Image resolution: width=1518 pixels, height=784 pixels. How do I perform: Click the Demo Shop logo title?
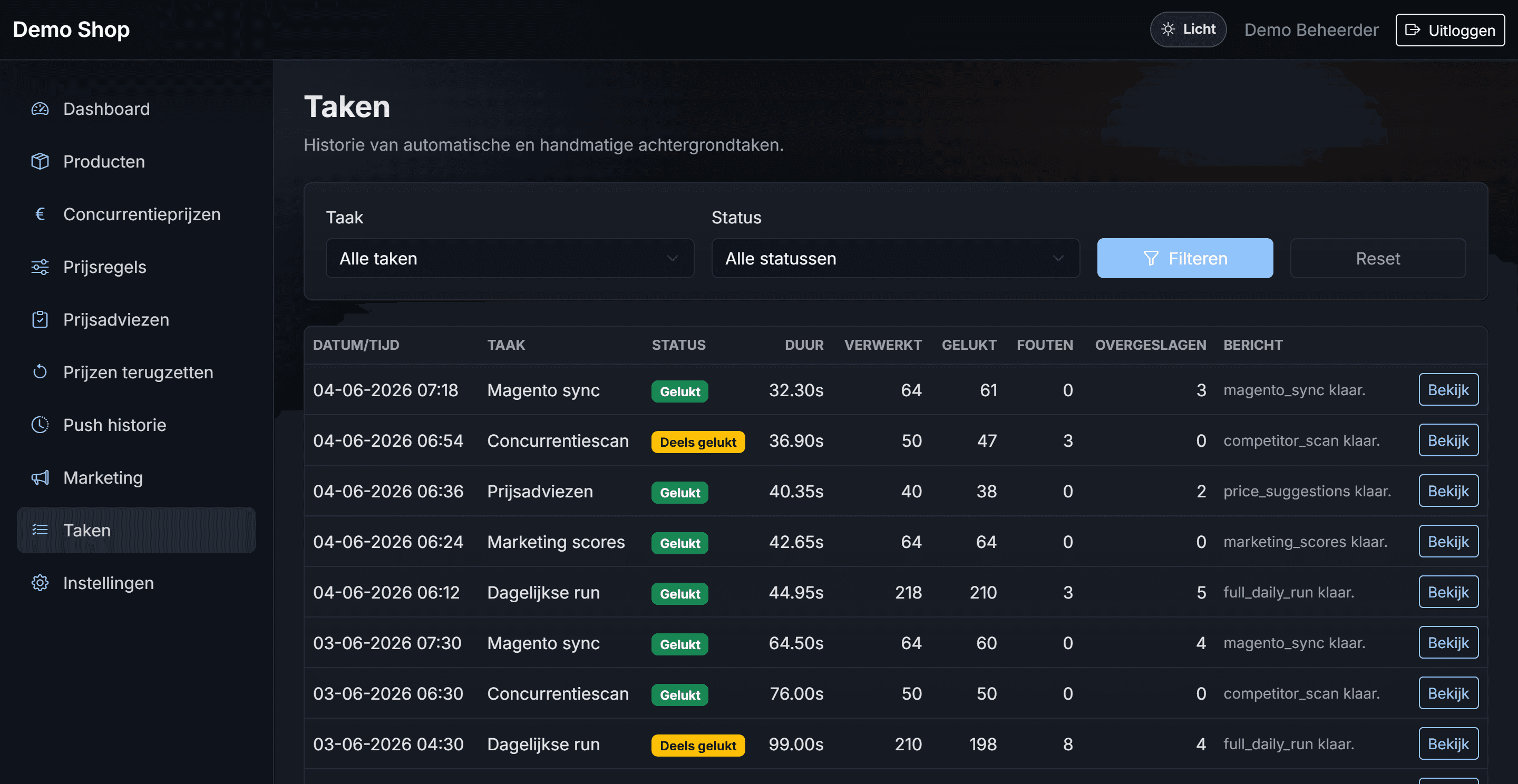[x=71, y=30]
